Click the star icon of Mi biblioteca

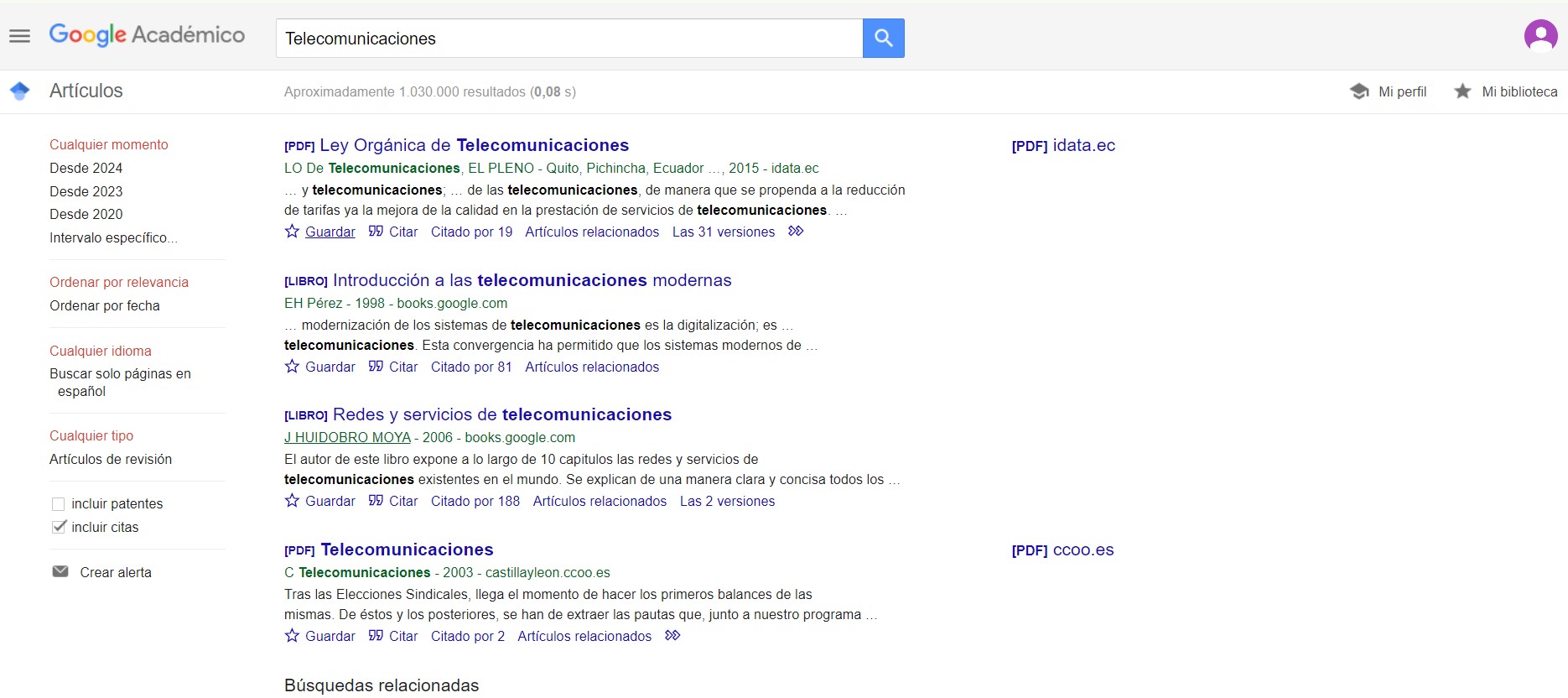pos(1462,91)
